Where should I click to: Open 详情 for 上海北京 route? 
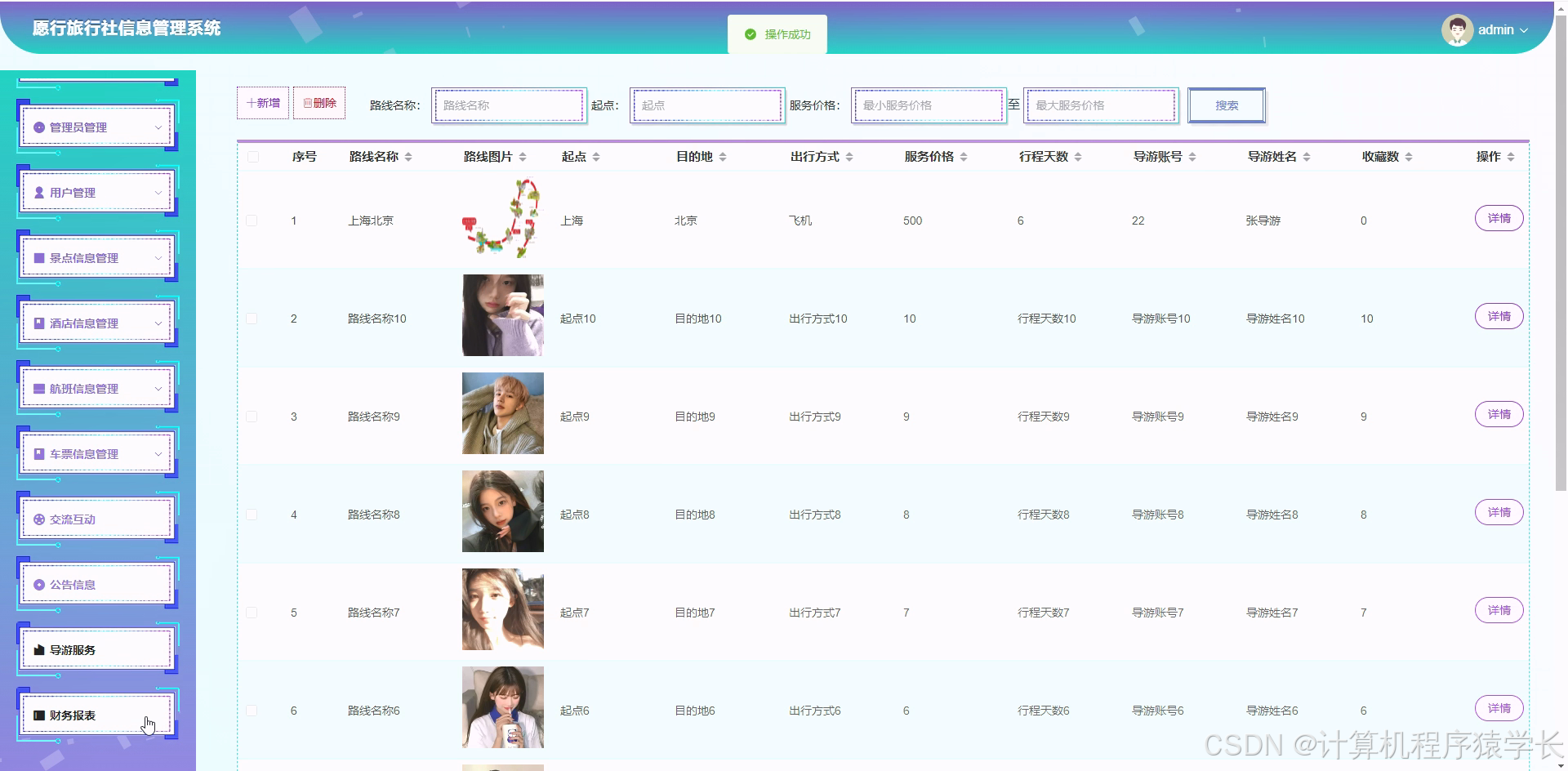point(1499,218)
